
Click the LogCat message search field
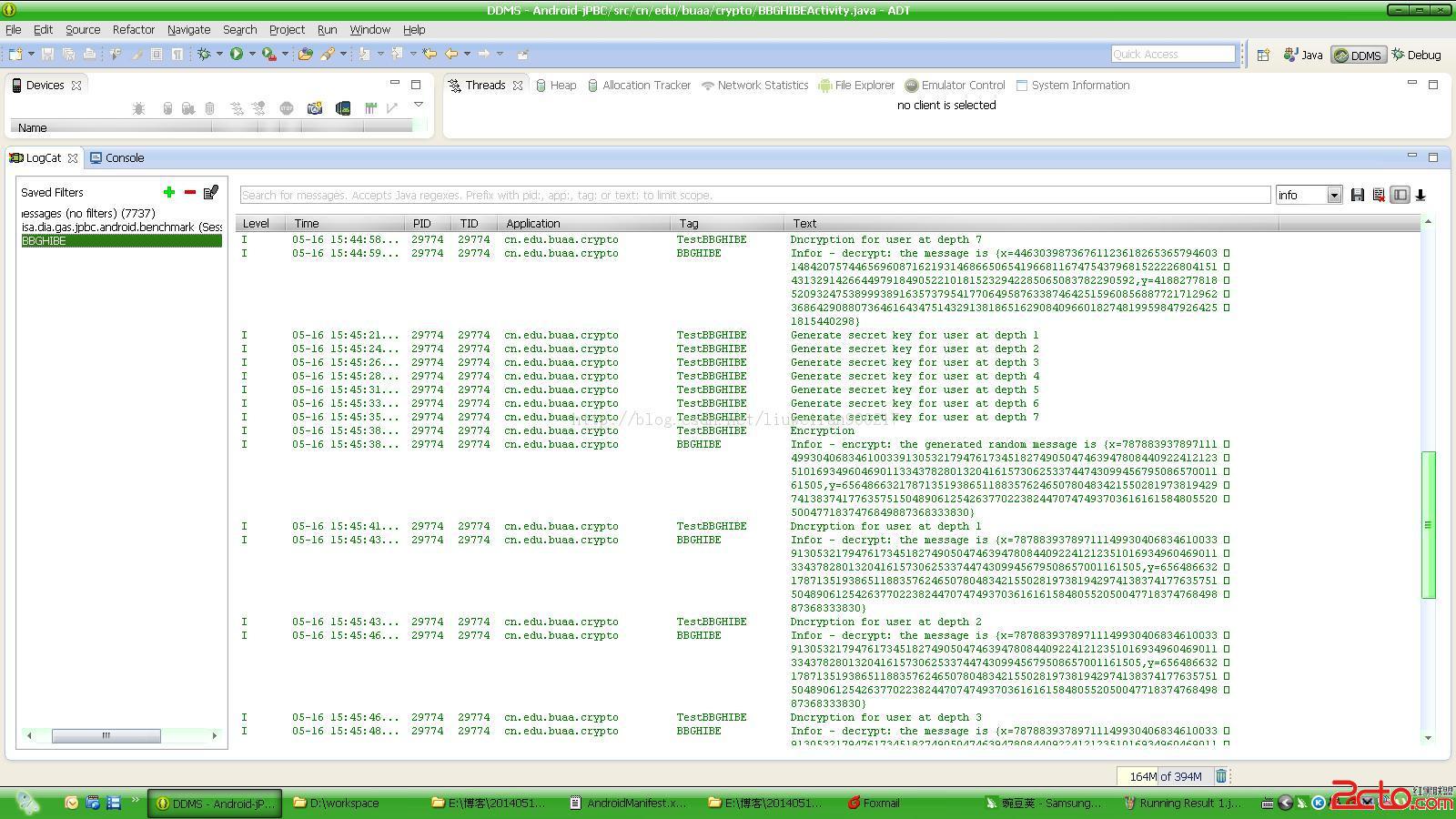[754, 195]
